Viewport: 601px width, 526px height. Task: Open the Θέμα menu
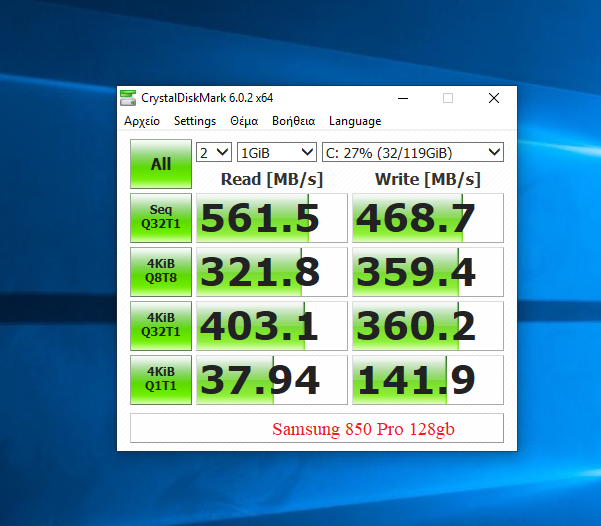[x=244, y=121]
